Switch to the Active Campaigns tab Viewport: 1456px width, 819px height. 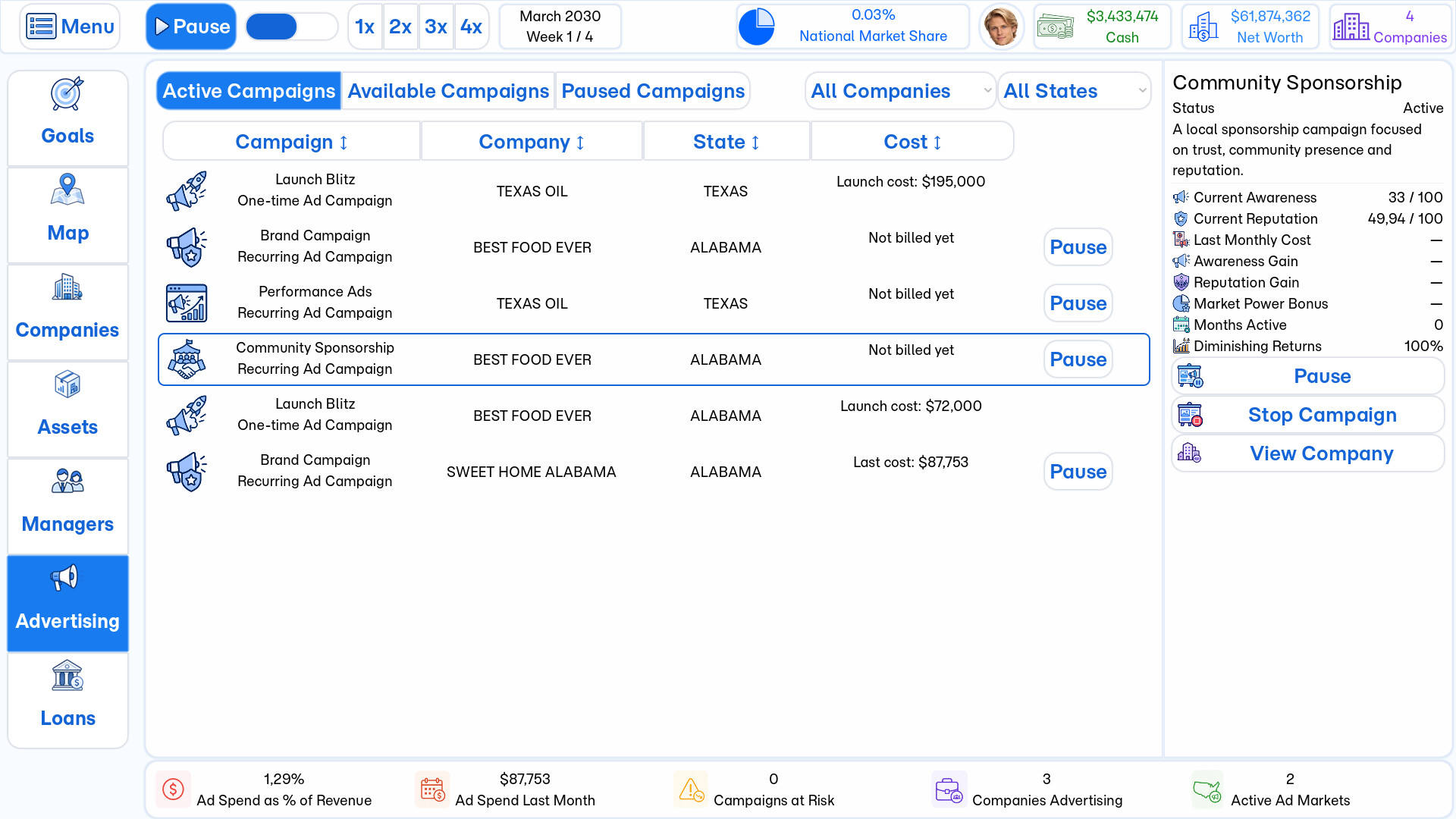pos(249,91)
